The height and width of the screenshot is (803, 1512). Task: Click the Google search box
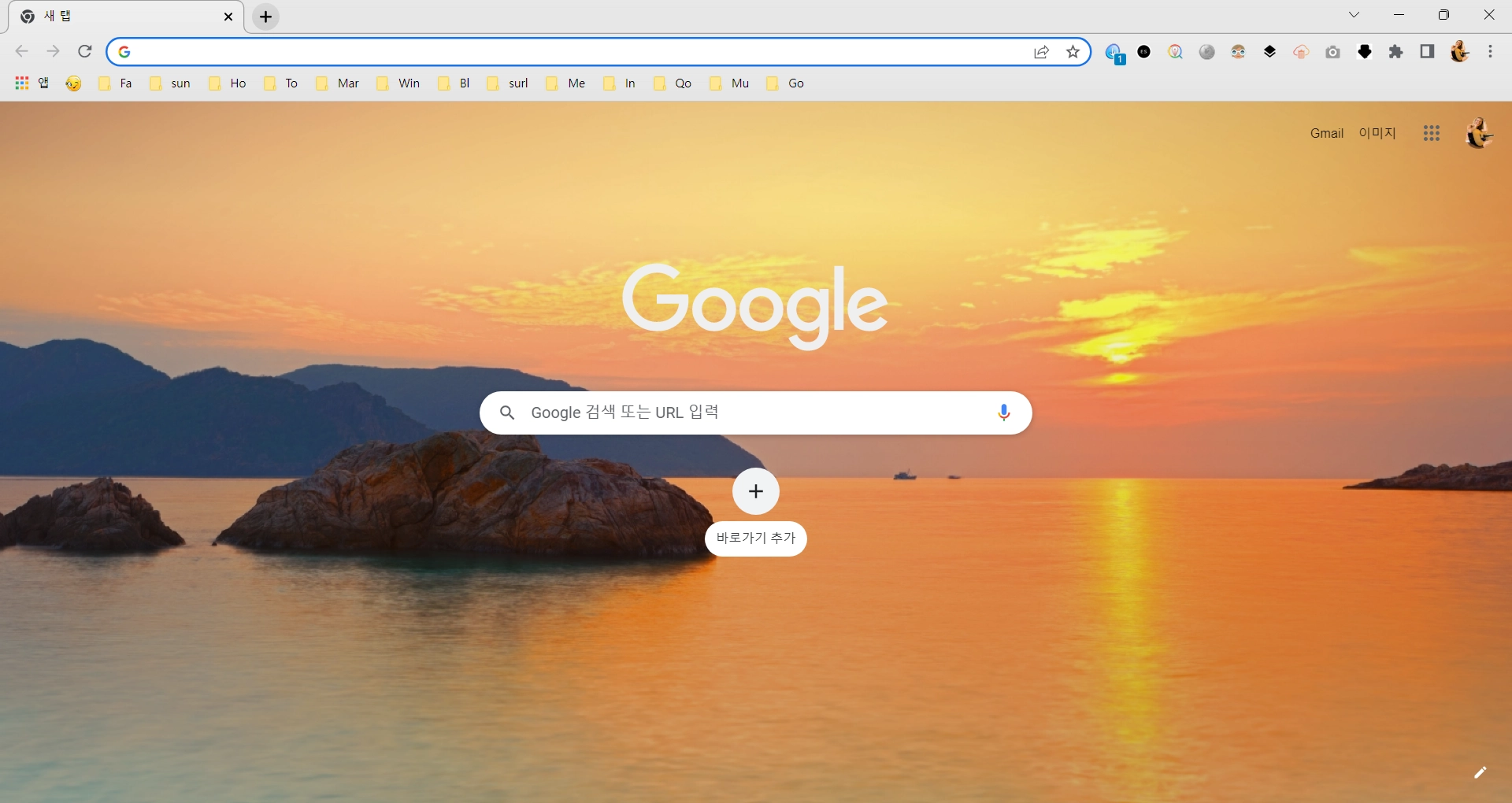pyautogui.click(x=756, y=413)
